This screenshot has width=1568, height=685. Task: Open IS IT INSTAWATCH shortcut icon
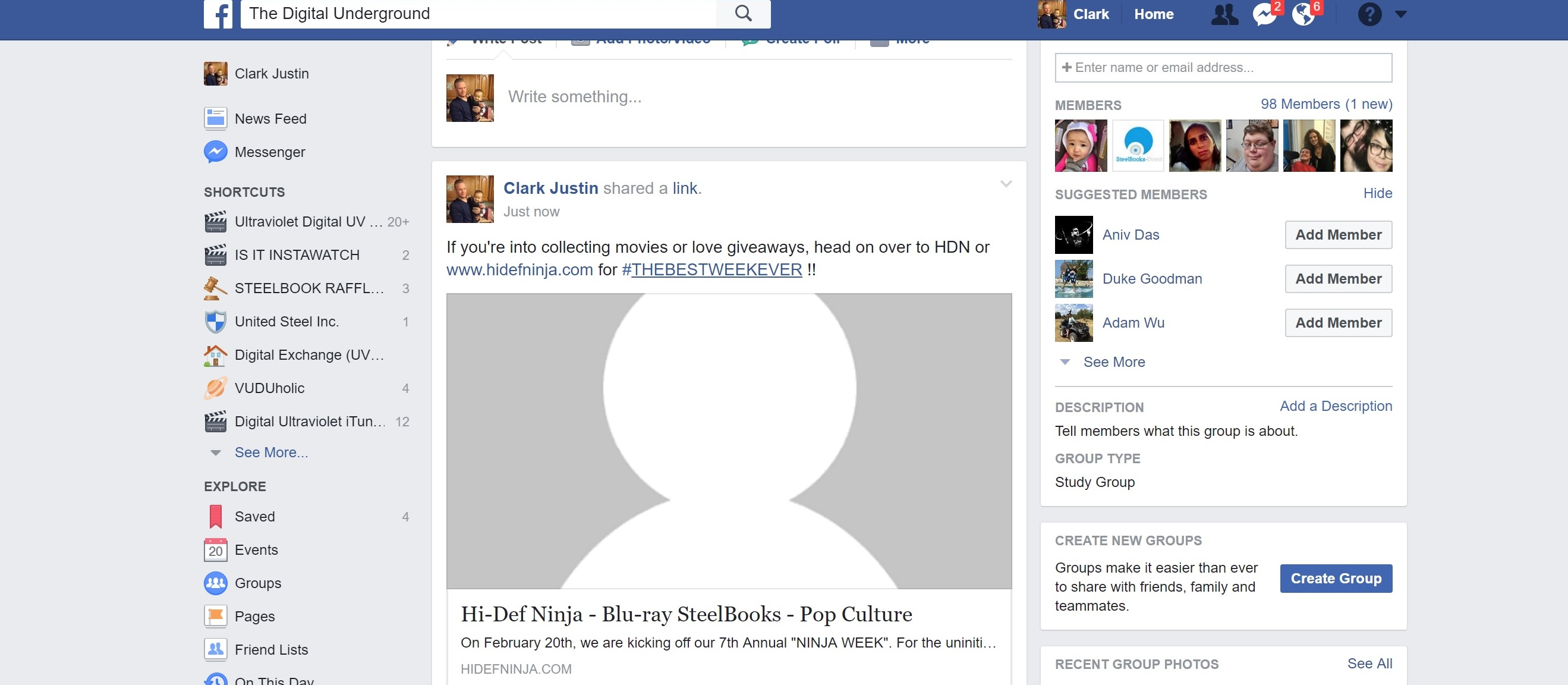point(216,255)
